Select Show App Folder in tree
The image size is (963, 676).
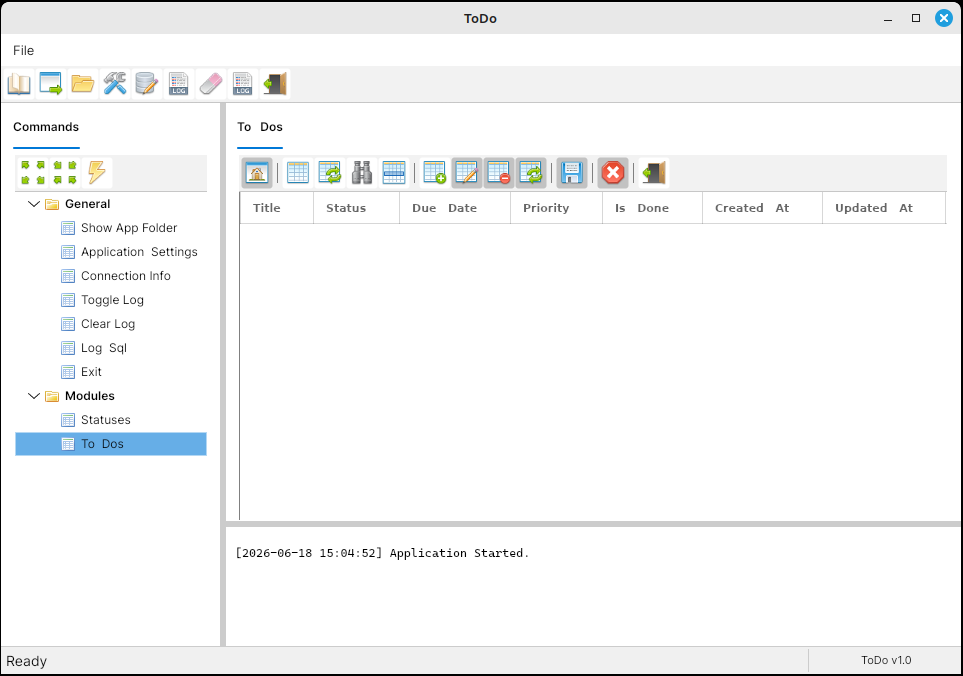(129, 228)
